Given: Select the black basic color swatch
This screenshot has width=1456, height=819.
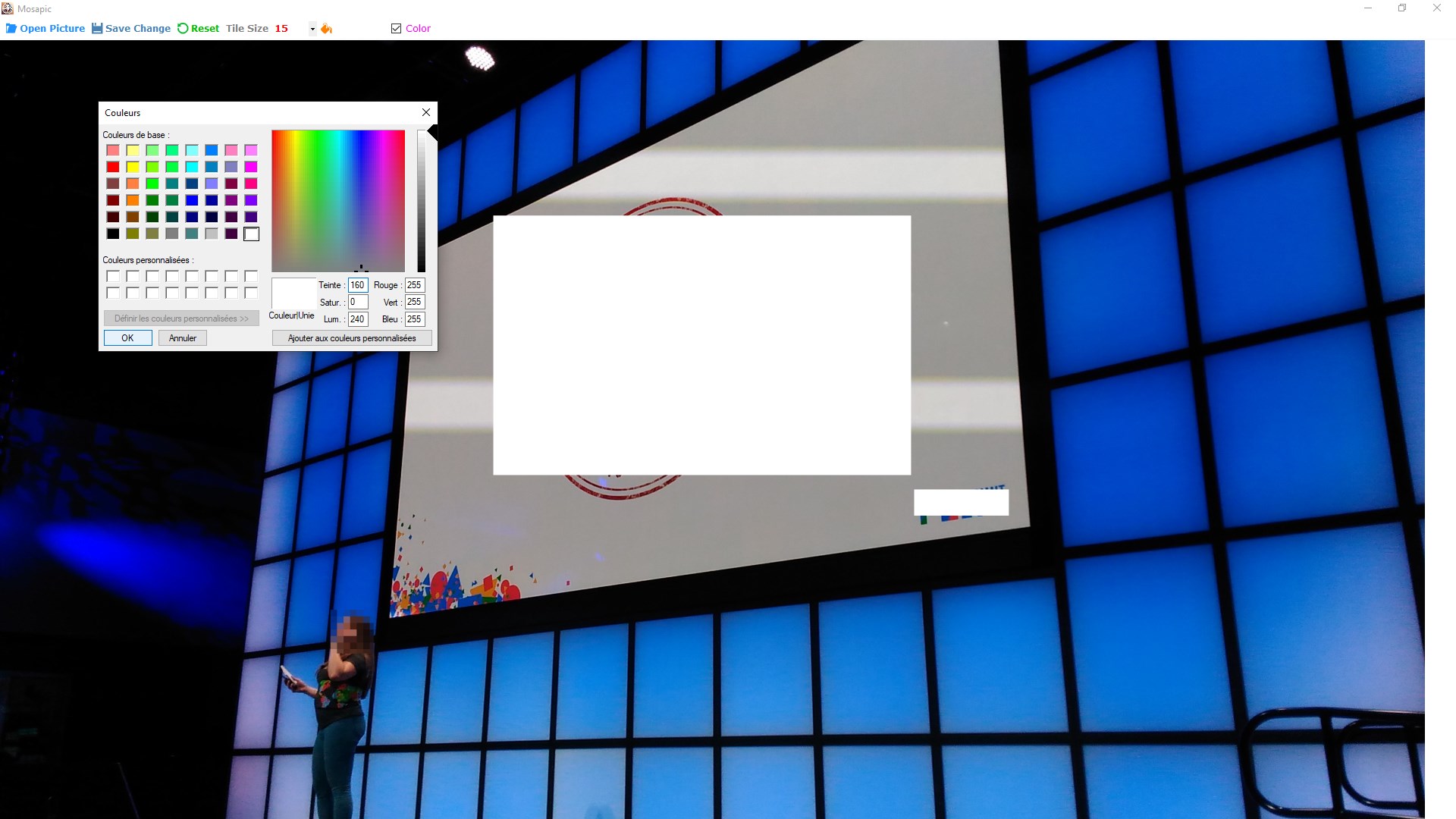Looking at the screenshot, I should (x=113, y=234).
